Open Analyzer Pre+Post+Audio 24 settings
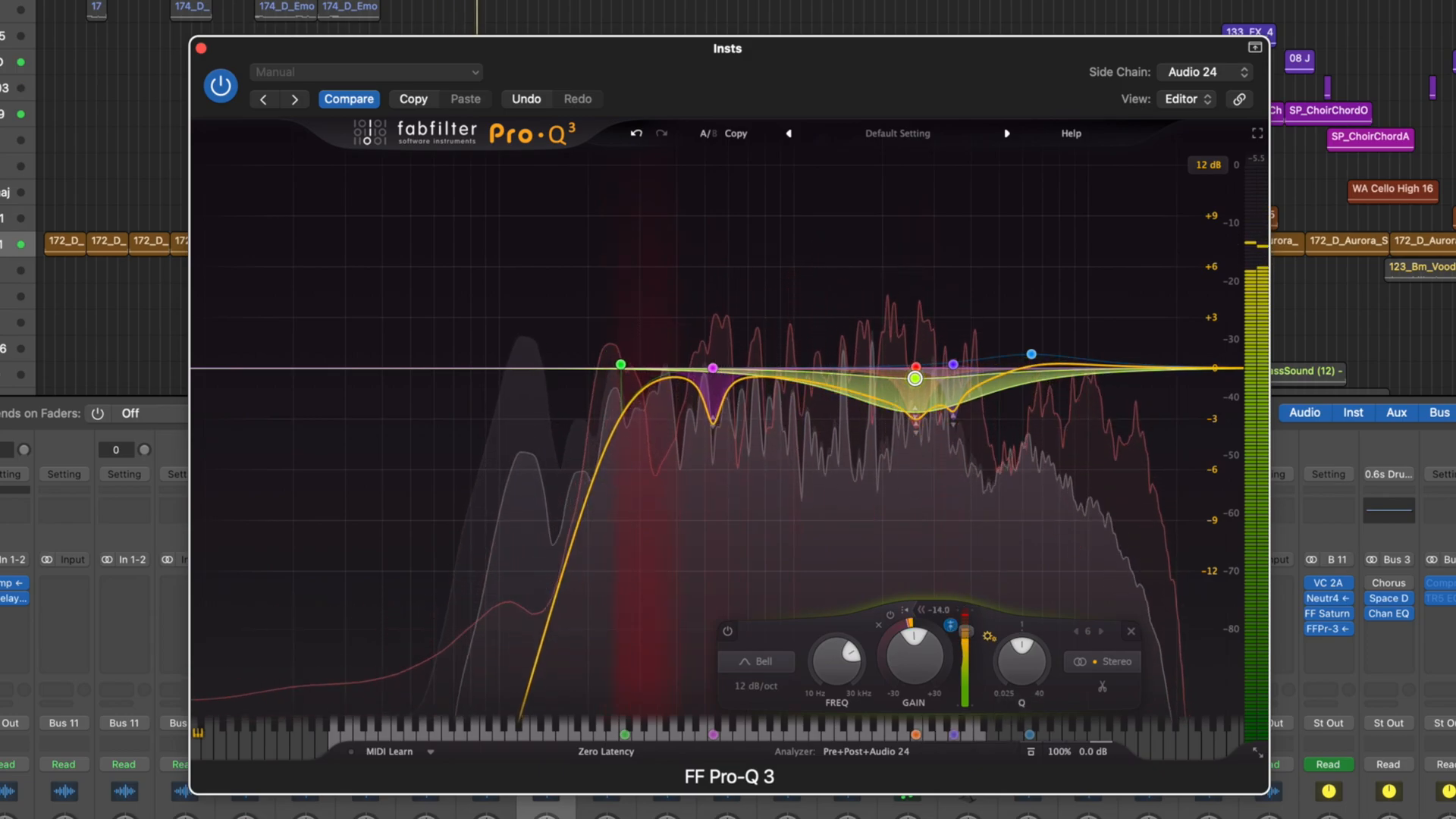The image size is (1456, 819). point(866,752)
